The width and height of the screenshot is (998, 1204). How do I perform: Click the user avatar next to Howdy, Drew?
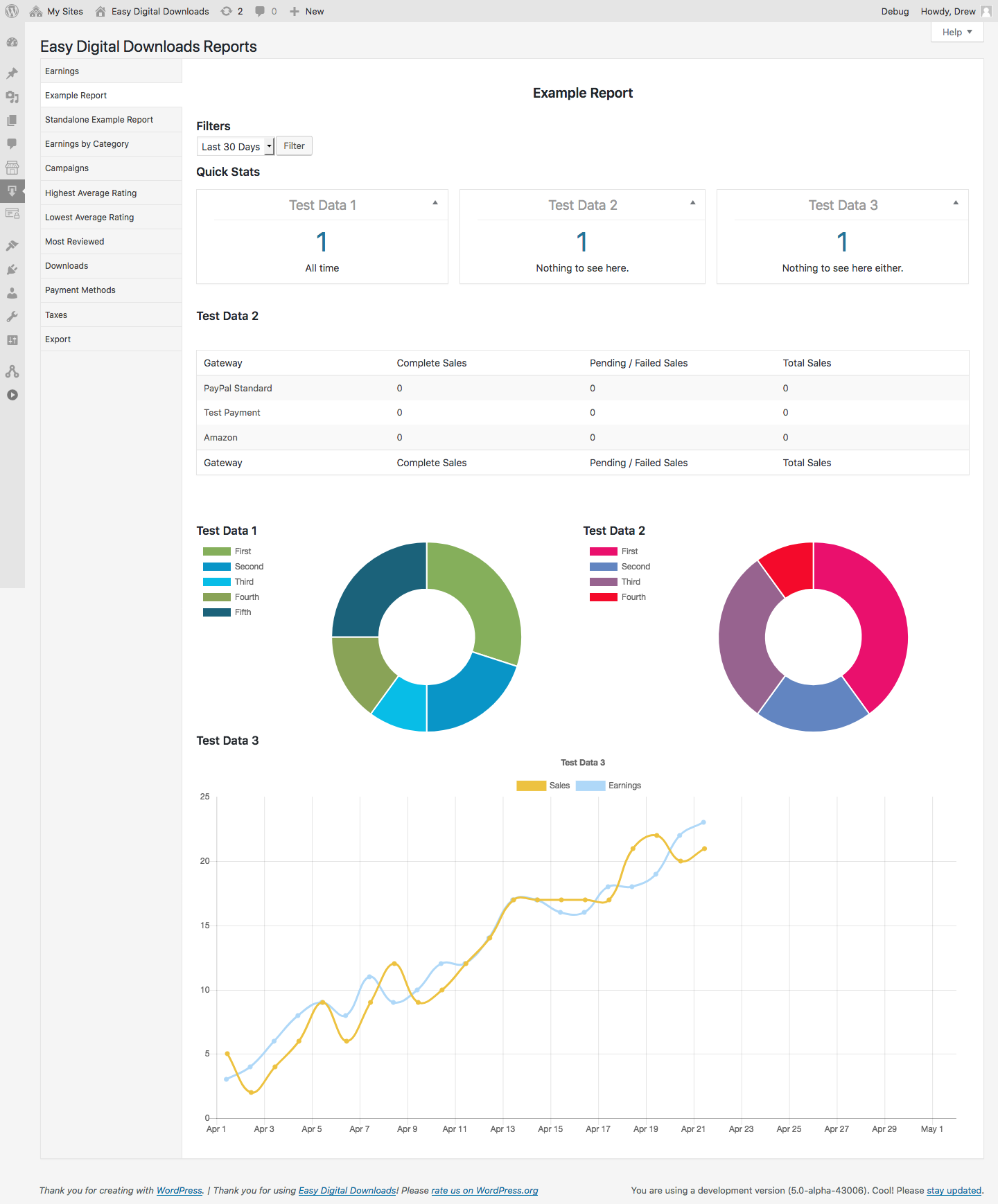tap(986, 11)
